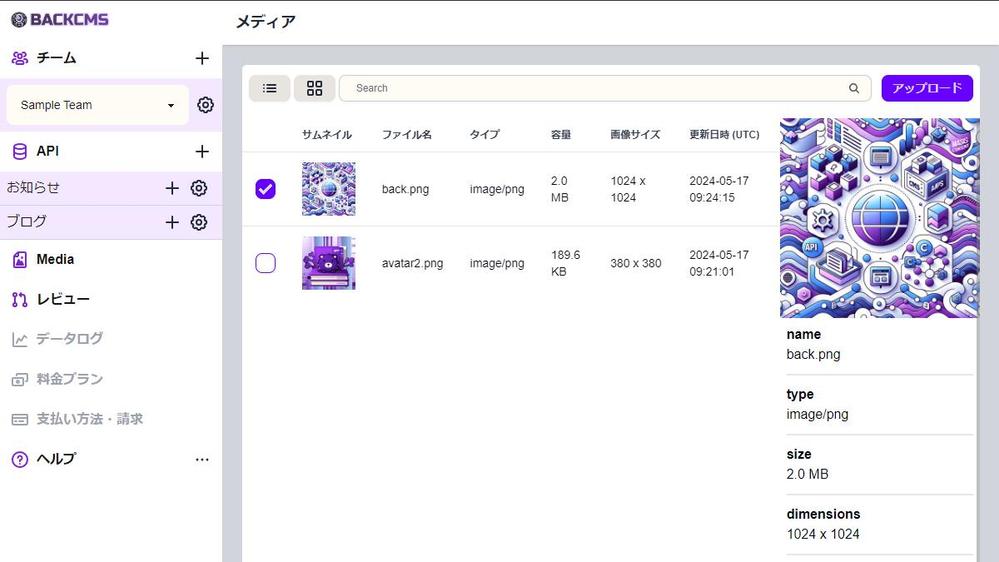Check the avatar2.png checkbox
Screen dimensions: 999x562
[x=266, y=263]
